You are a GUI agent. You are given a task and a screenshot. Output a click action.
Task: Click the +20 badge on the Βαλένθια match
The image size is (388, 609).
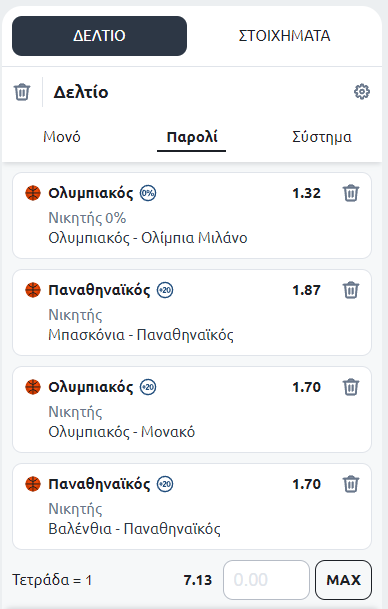(x=165, y=484)
